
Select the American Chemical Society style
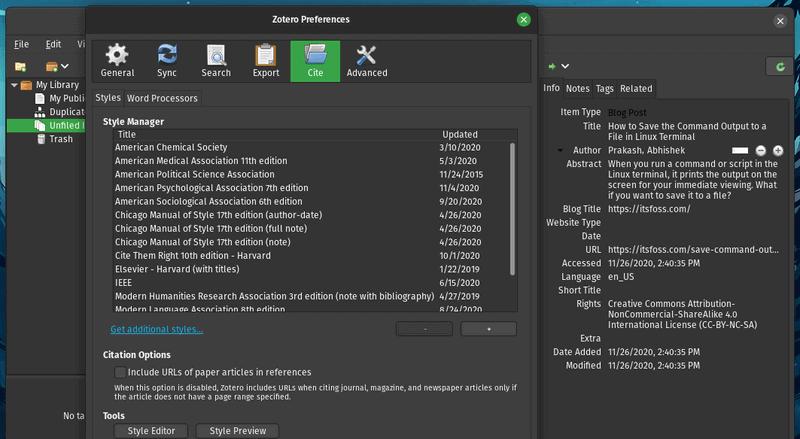click(311, 148)
